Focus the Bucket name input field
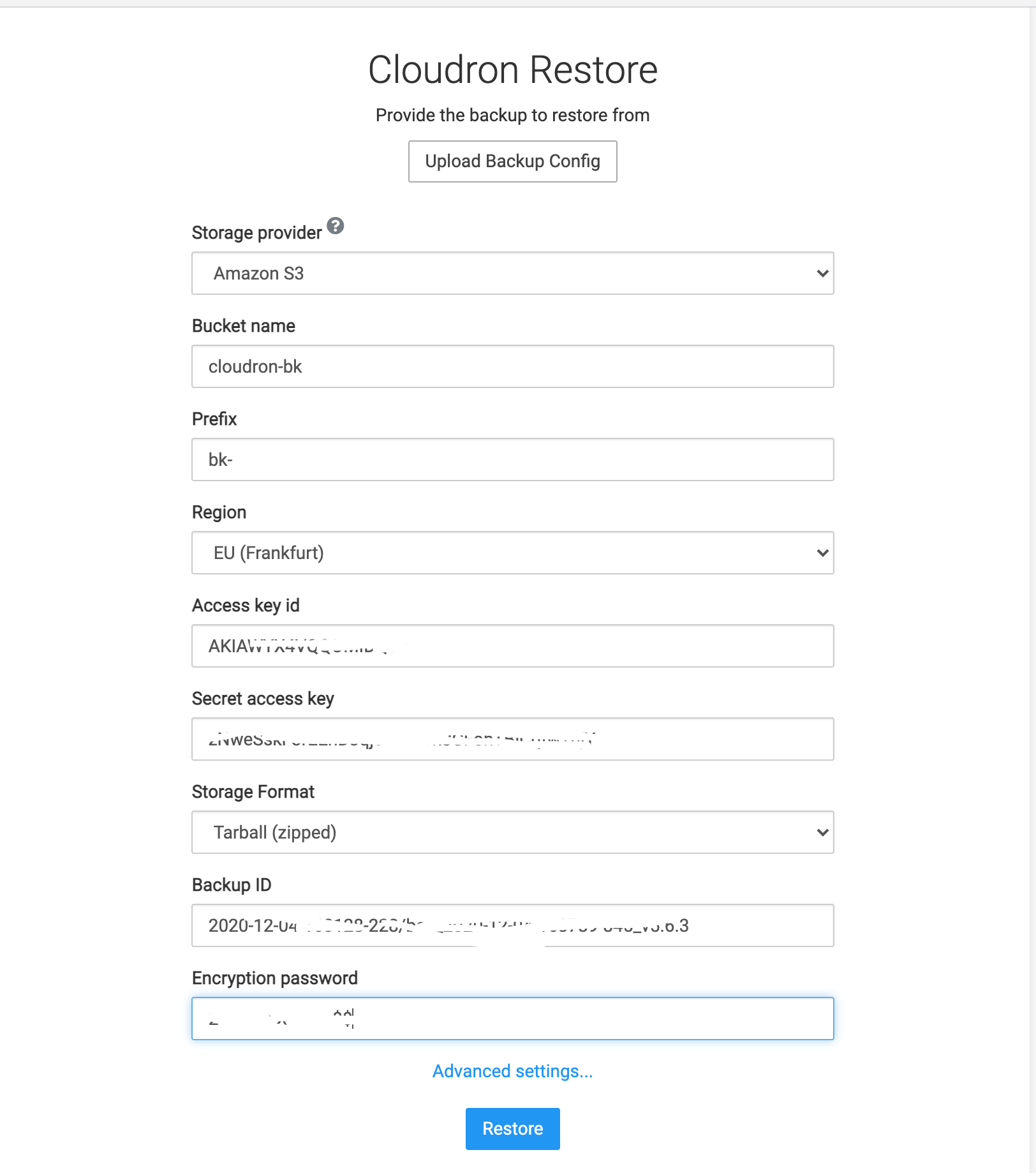 tap(512, 366)
